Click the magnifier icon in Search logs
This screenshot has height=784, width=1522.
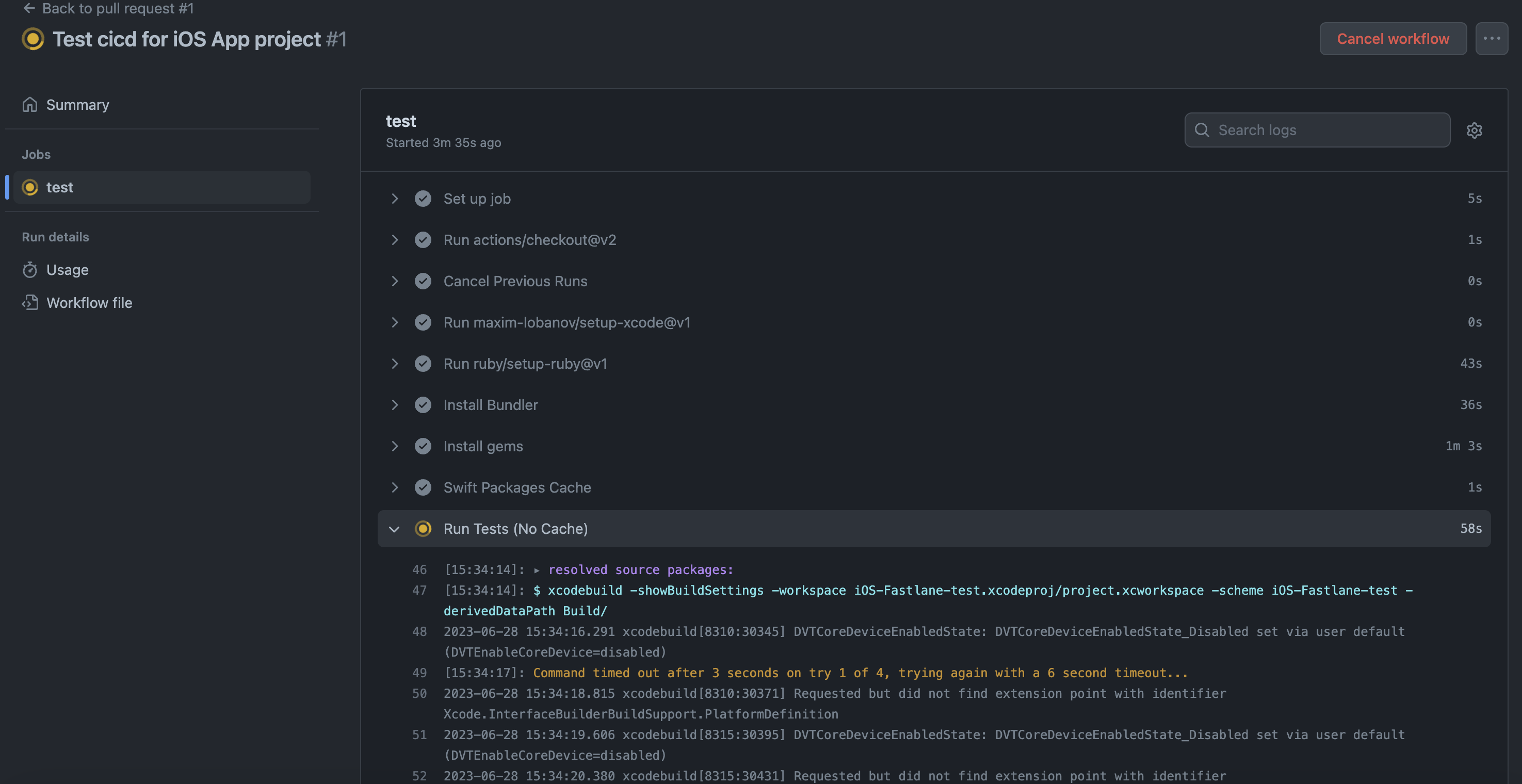tap(1202, 130)
